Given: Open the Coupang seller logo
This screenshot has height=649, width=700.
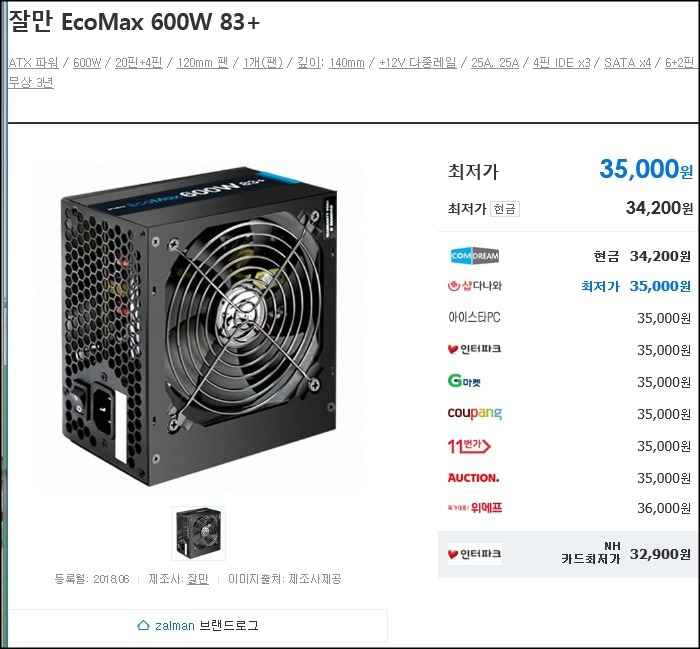Looking at the screenshot, I should (x=475, y=413).
